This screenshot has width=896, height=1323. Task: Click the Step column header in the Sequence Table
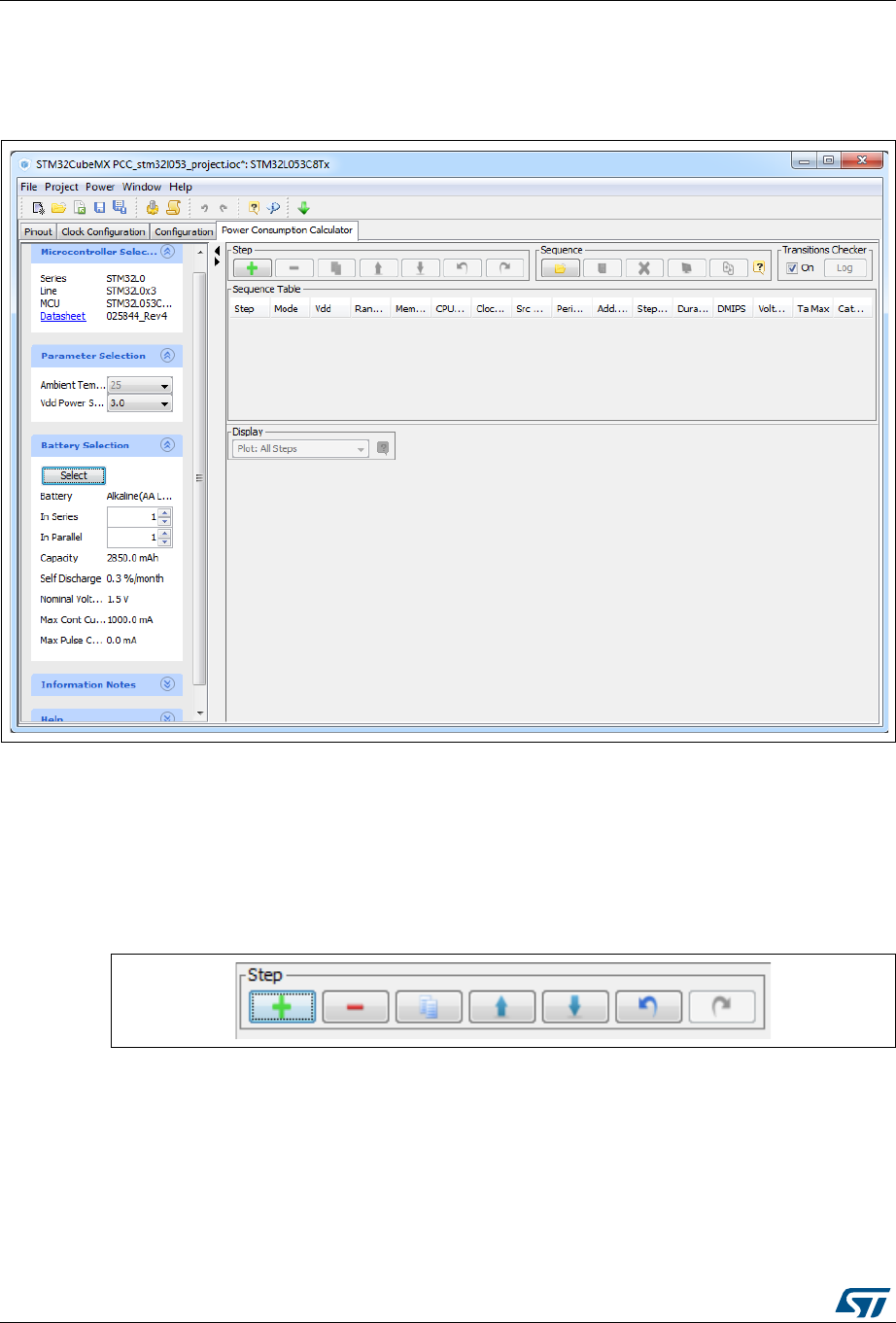[249, 308]
